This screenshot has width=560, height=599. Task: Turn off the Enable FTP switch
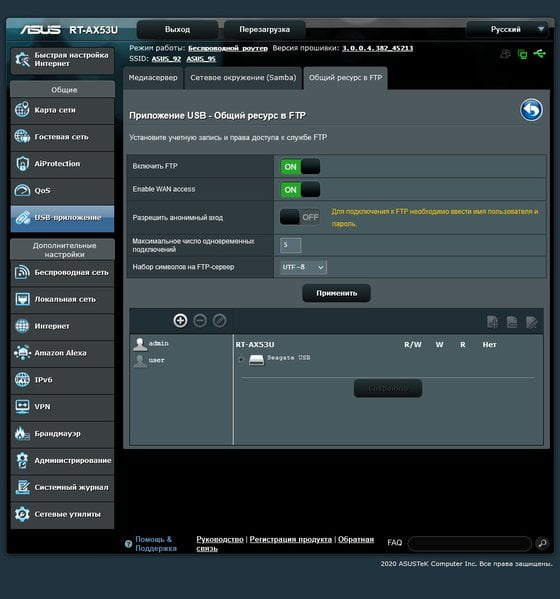click(x=300, y=167)
